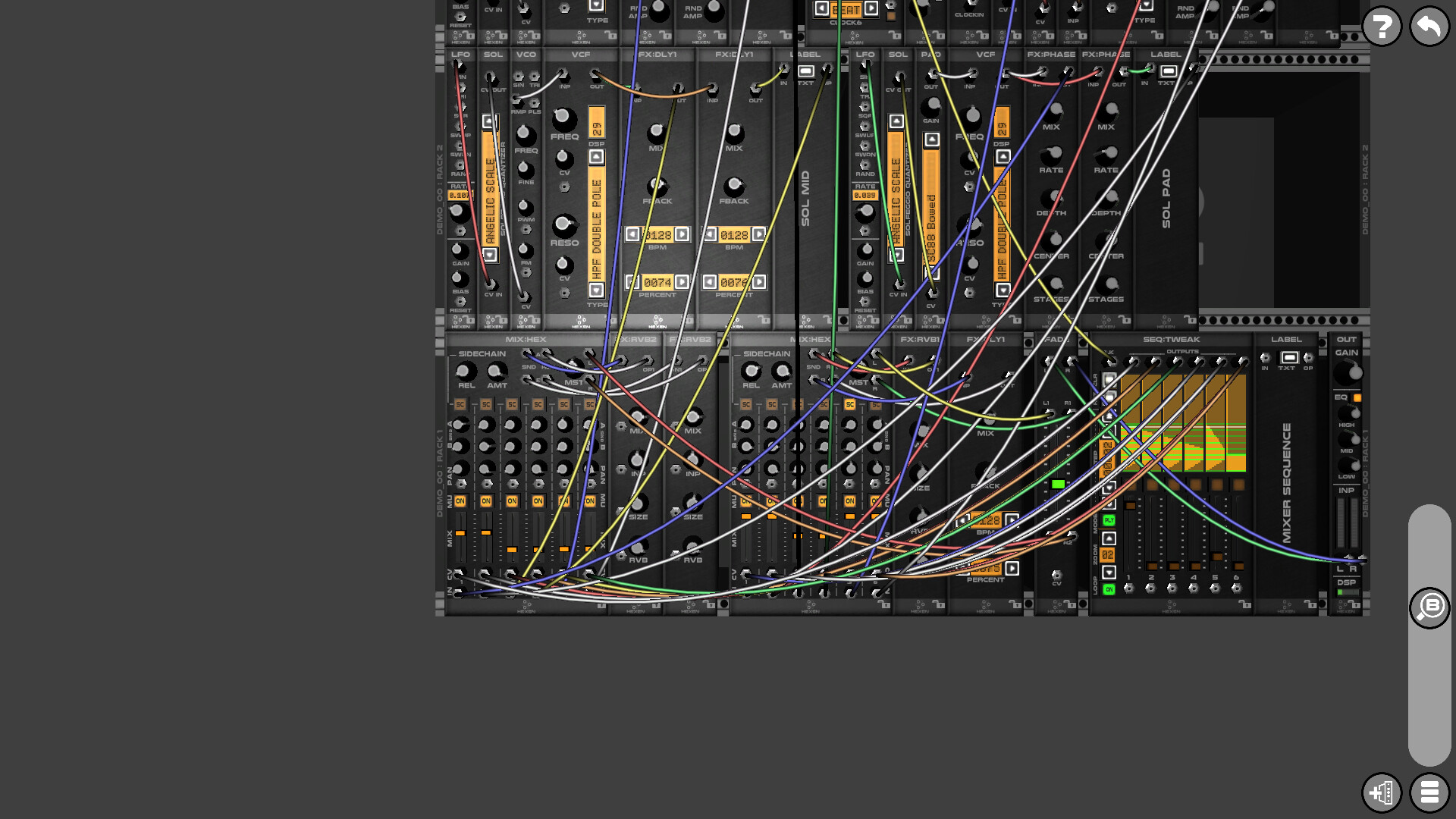Click the undo arrow icon at top right
1456x819 pixels.
coord(1429,25)
